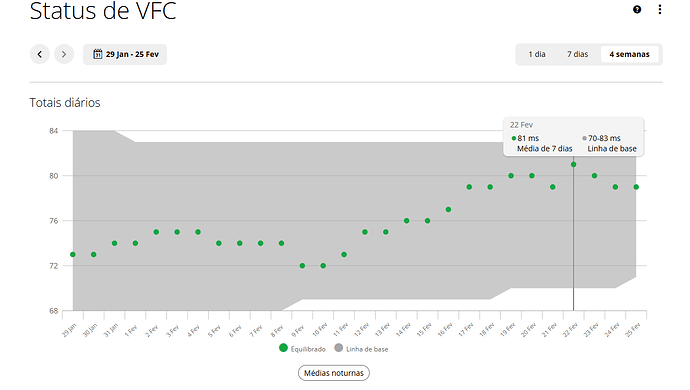Switch to the 1 dia view
The width and height of the screenshot is (690, 390).
tap(537, 54)
